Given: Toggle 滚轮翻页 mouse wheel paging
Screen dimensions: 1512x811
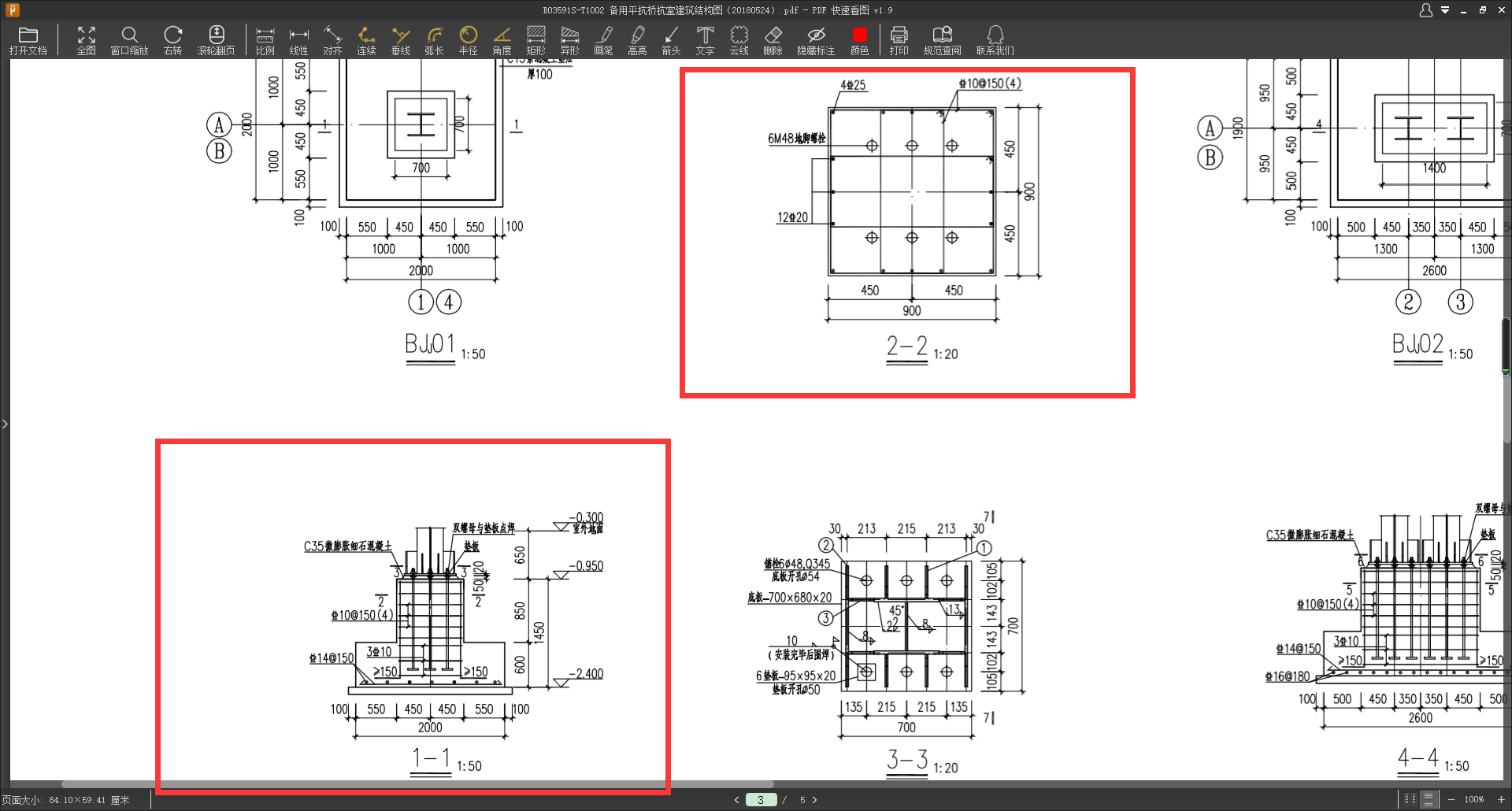Looking at the screenshot, I should [x=216, y=41].
